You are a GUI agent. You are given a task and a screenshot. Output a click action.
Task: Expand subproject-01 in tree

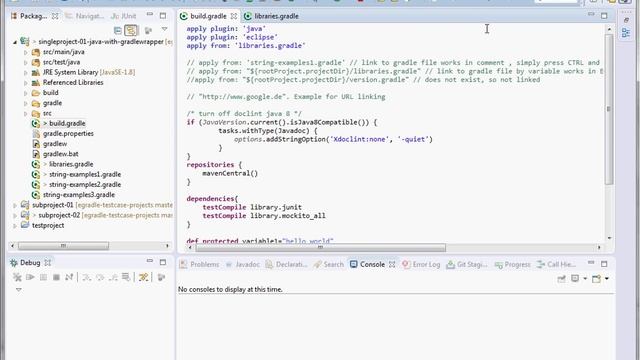(x=15, y=205)
